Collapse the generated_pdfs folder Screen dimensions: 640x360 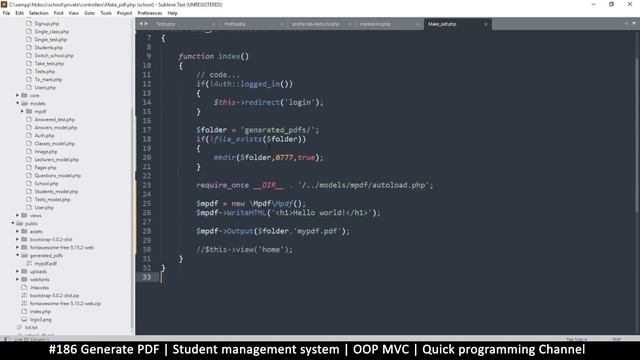tap(18, 256)
